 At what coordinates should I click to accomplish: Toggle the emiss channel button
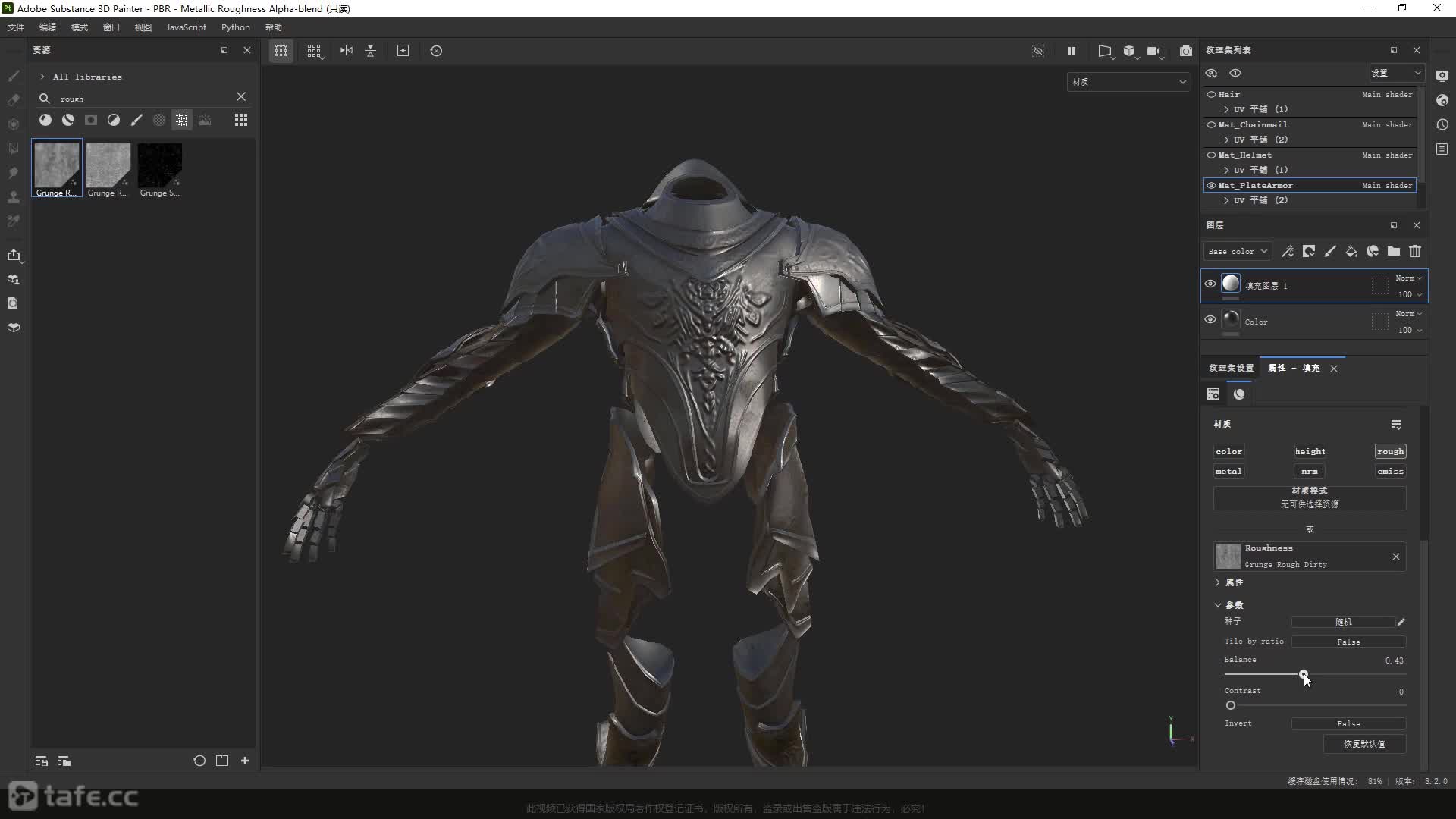(1390, 471)
